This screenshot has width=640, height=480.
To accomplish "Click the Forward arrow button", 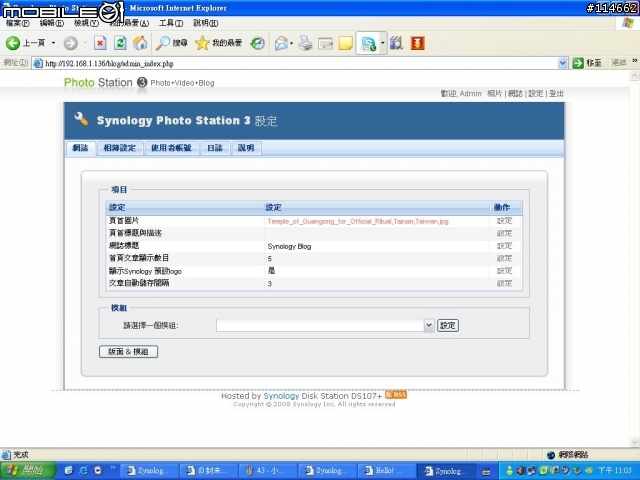I will click(70, 43).
